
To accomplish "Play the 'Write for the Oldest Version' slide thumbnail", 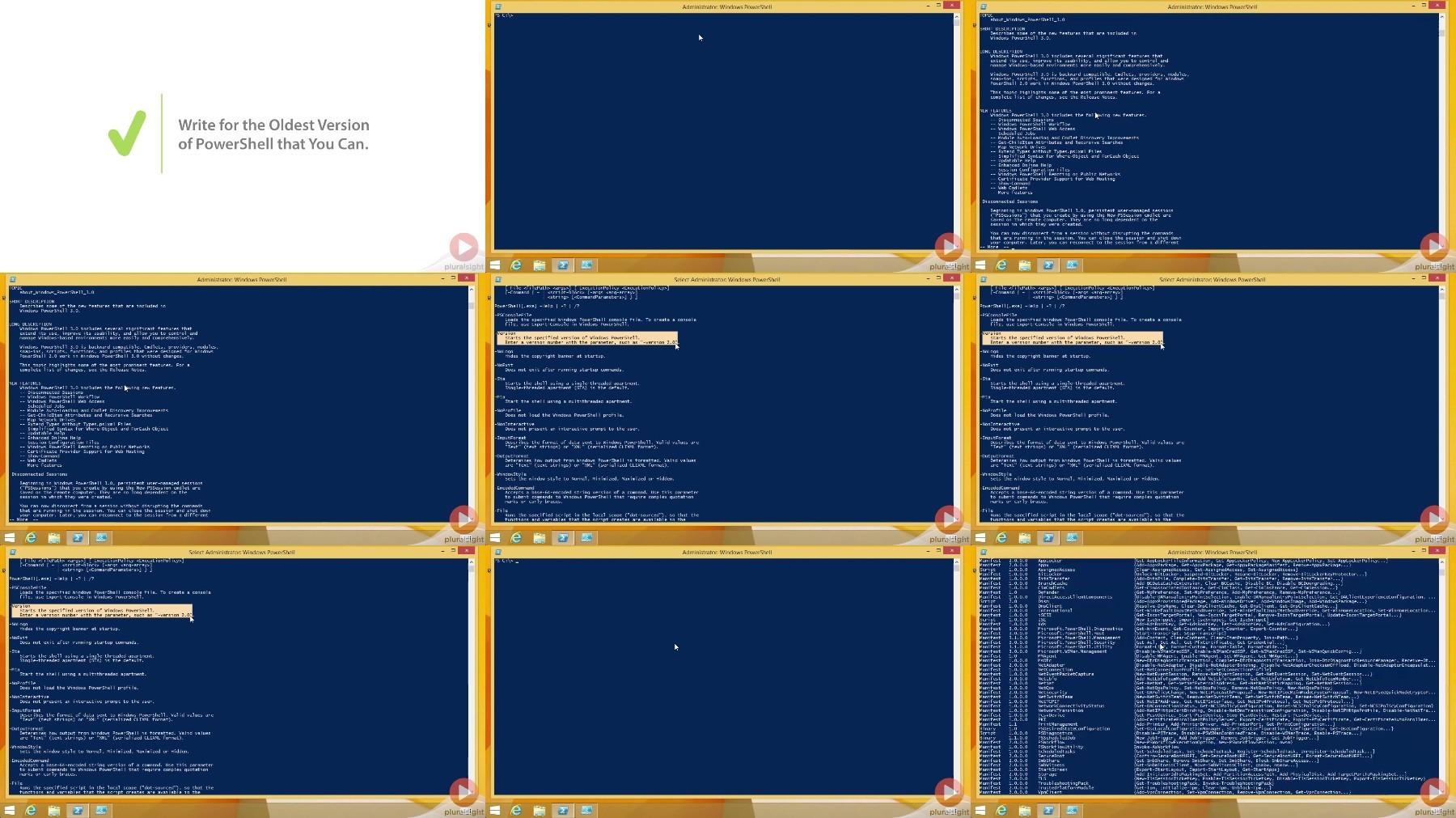I will (463, 247).
